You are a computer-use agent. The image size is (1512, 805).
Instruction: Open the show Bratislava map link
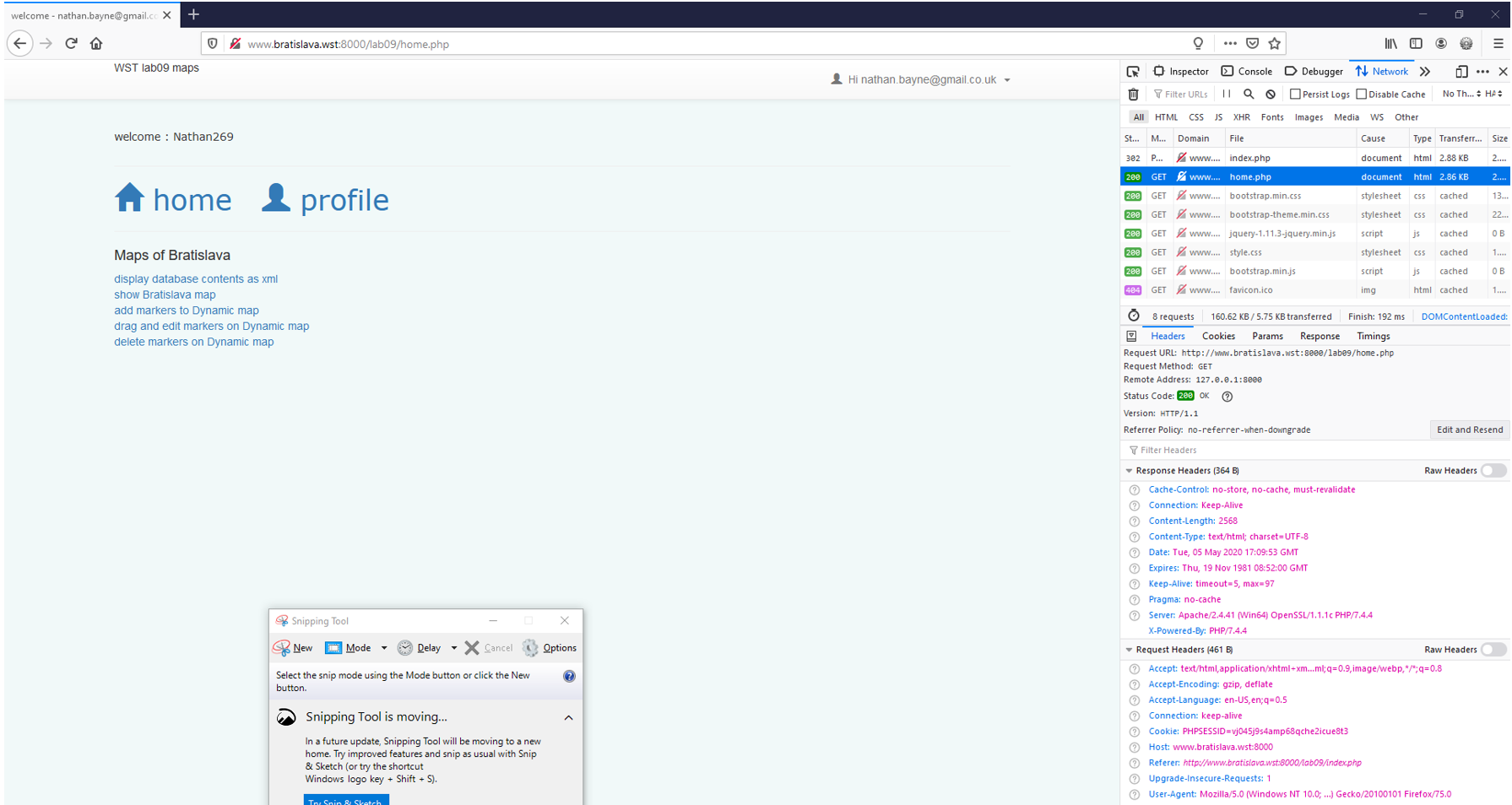click(x=165, y=294)
